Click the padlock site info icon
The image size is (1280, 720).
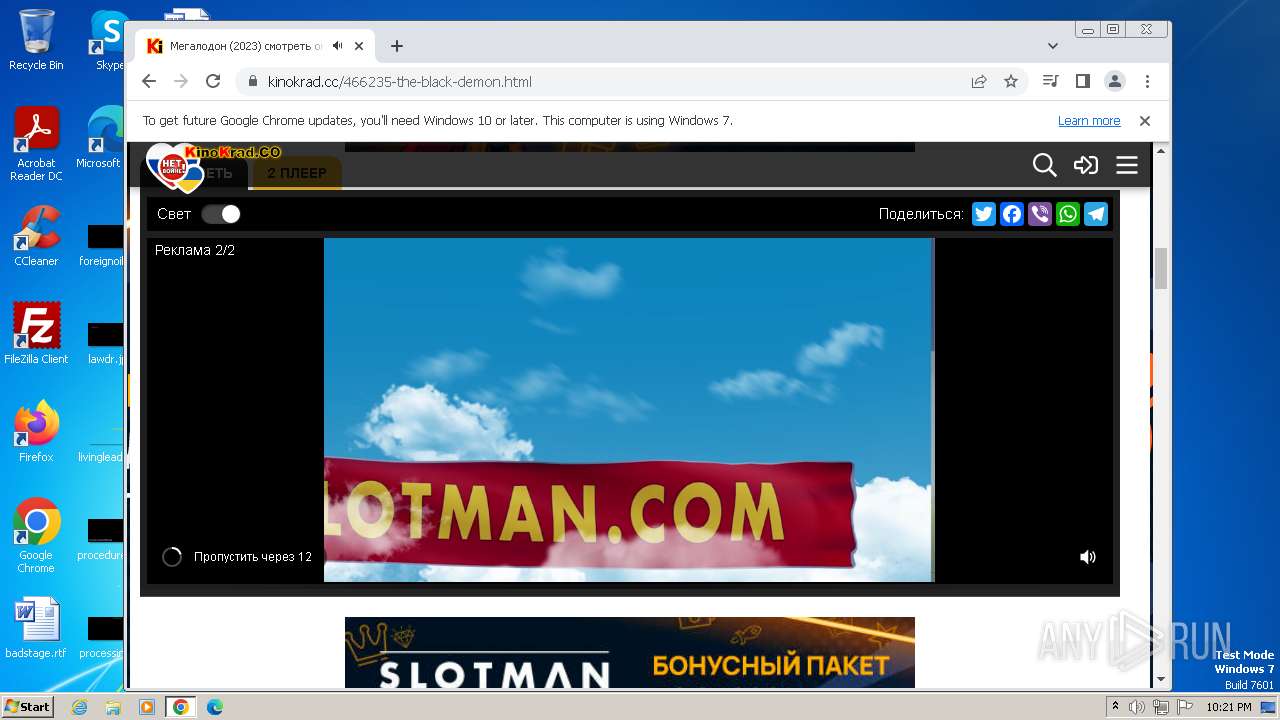click(x=253, y=82)
